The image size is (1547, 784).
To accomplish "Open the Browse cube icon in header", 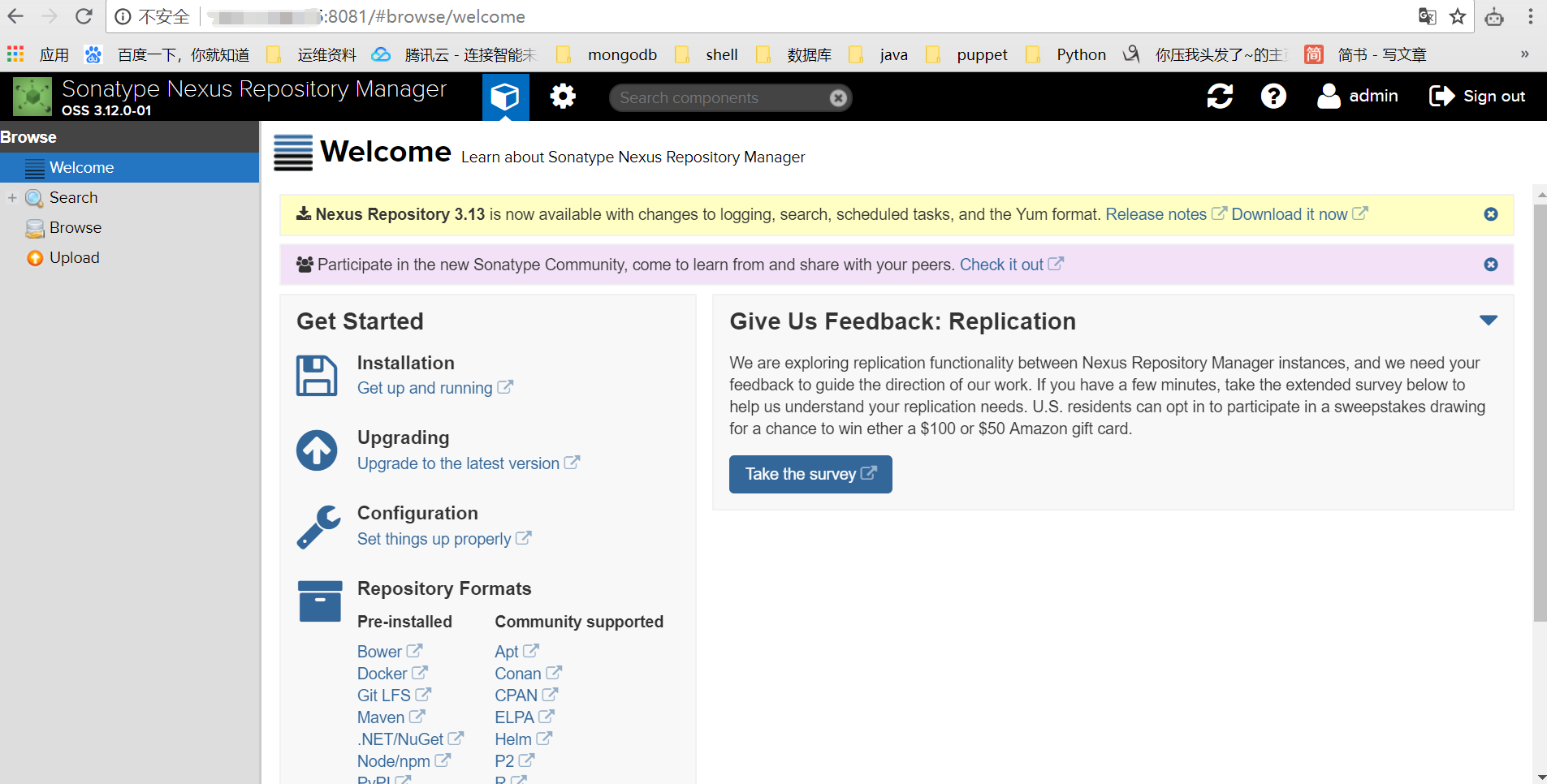I will pyautogui.click(x=505, y=97).
